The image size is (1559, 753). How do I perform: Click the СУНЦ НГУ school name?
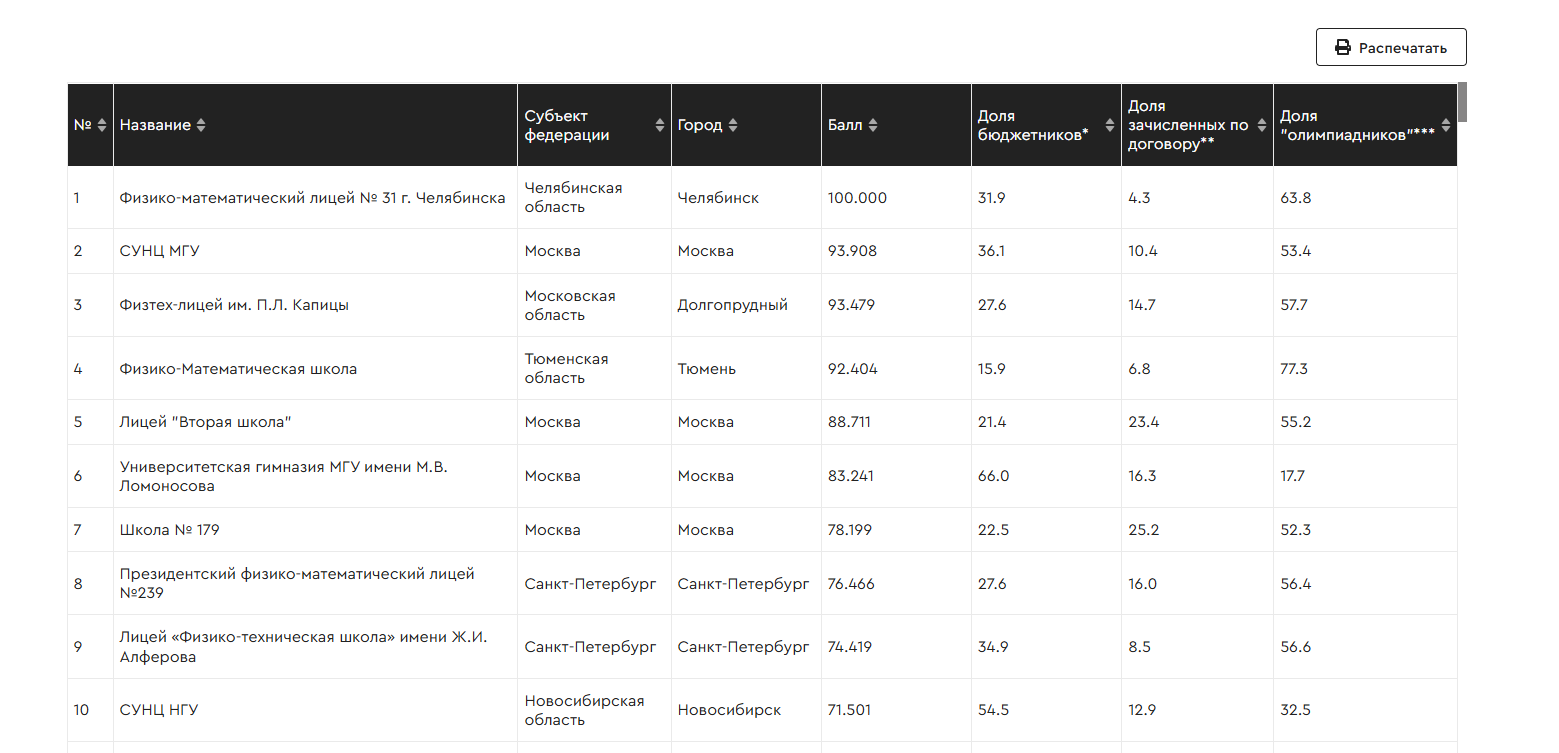(159, 710)
